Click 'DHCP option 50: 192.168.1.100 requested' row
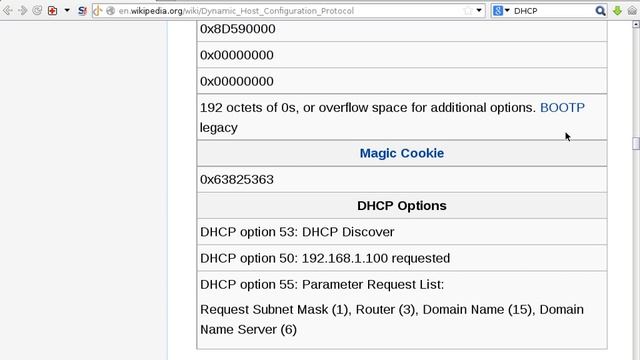This screenshot has height=360, width=640. click(x=402, y=258)
